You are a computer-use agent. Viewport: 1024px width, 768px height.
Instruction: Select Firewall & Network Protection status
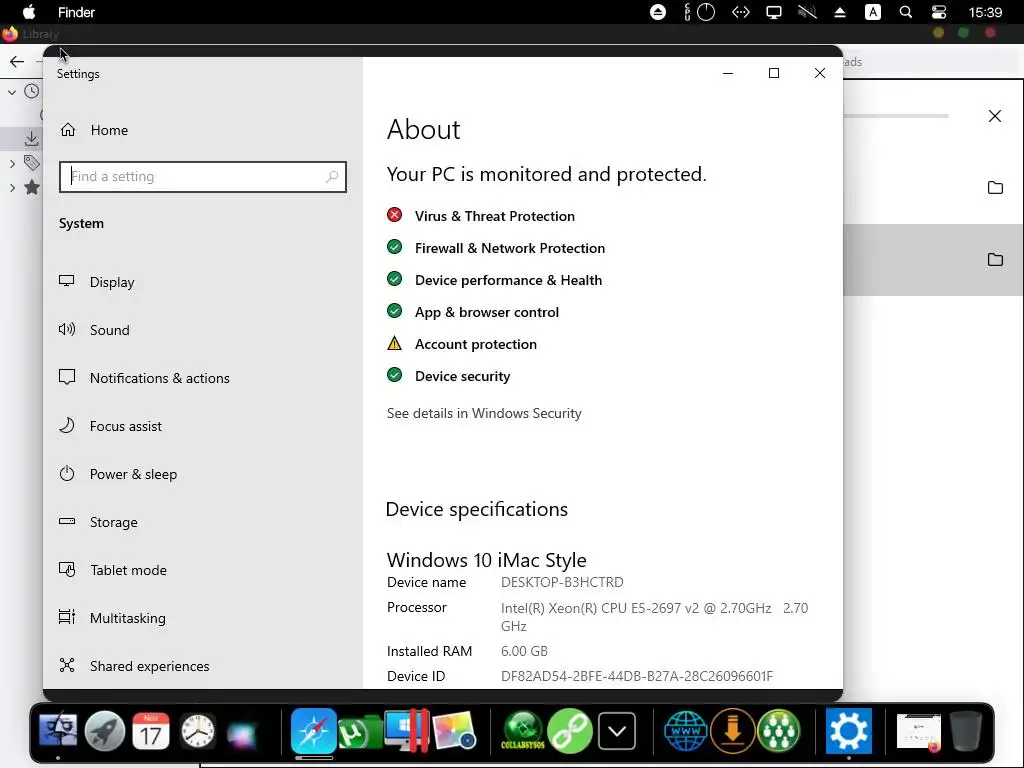point(496,248)
